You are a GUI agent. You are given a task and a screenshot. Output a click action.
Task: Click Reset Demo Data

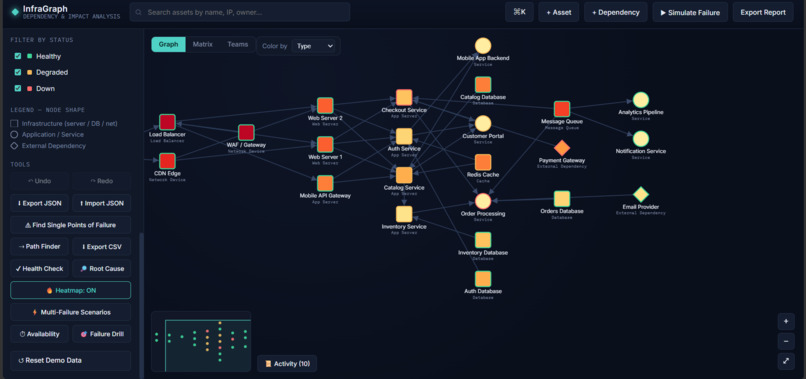pos(70,360)
